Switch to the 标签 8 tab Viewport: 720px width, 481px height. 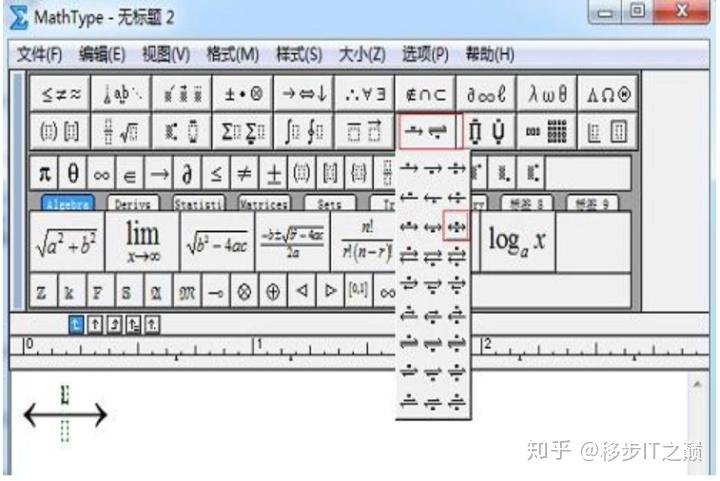pos(527,203)
